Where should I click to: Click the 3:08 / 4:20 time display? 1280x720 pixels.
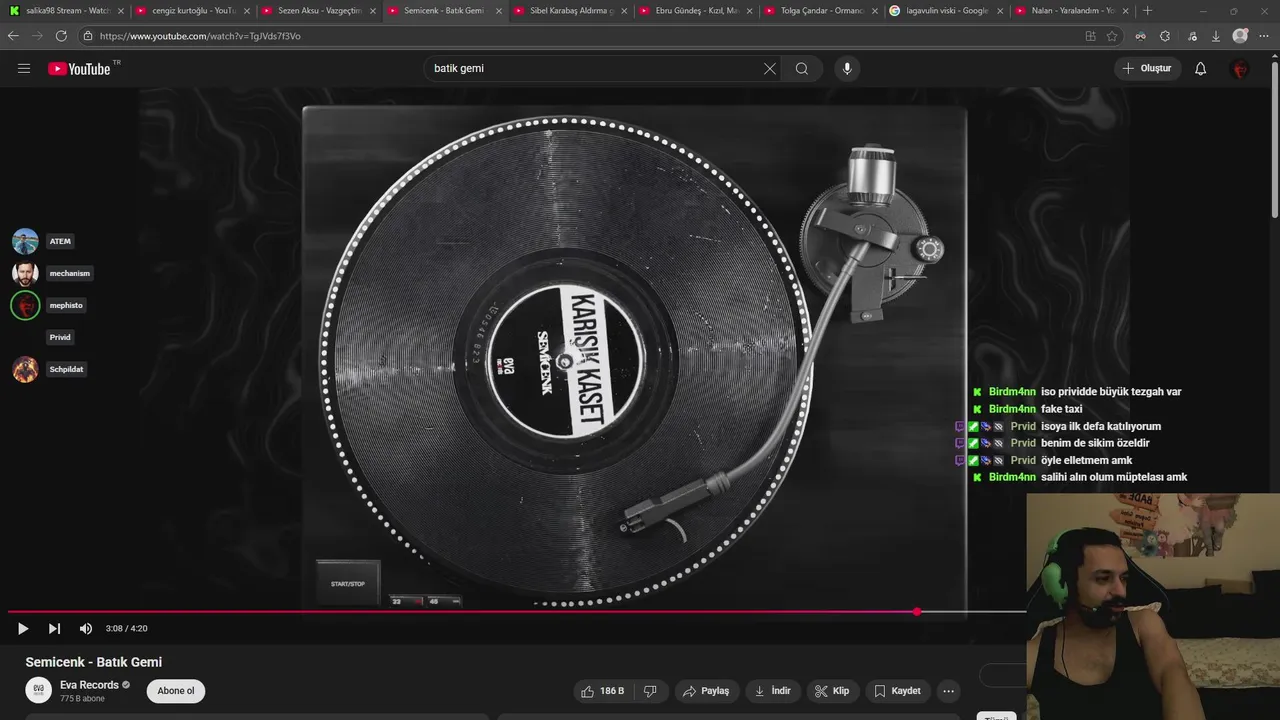point(126,629)
